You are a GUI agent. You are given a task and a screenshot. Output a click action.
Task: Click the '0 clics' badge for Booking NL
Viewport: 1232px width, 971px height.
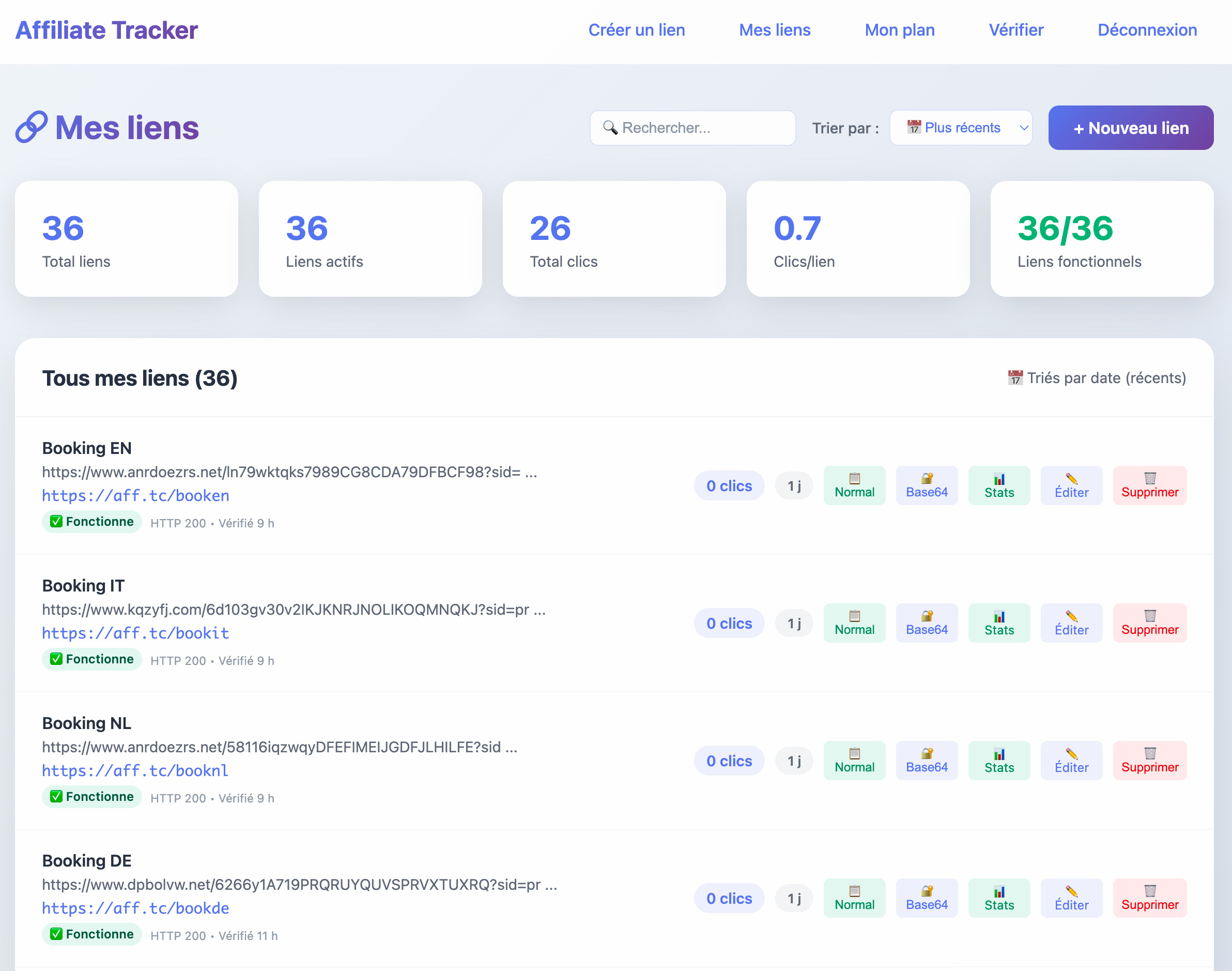729,761
